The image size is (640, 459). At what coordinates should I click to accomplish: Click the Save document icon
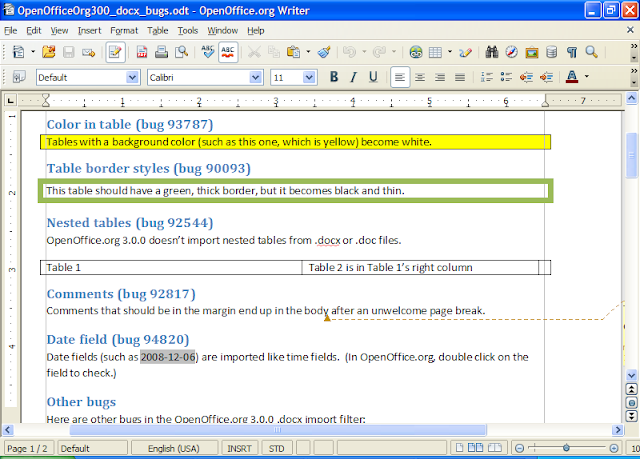pos(69,52)
